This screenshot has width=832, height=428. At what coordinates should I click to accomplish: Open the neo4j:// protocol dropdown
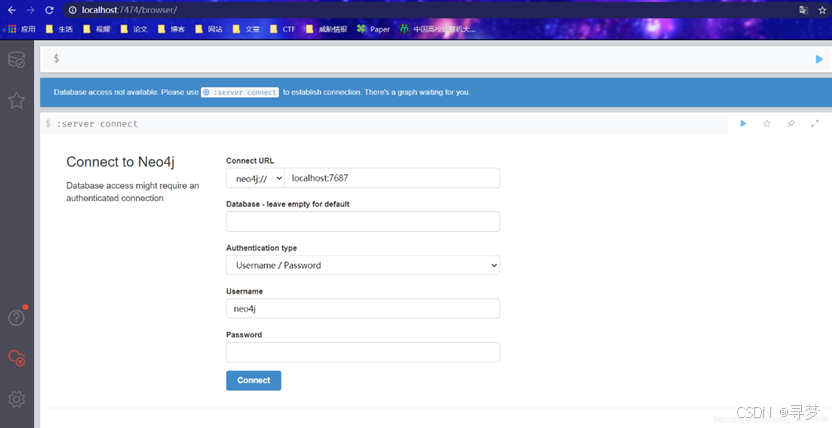coord(255,178)
